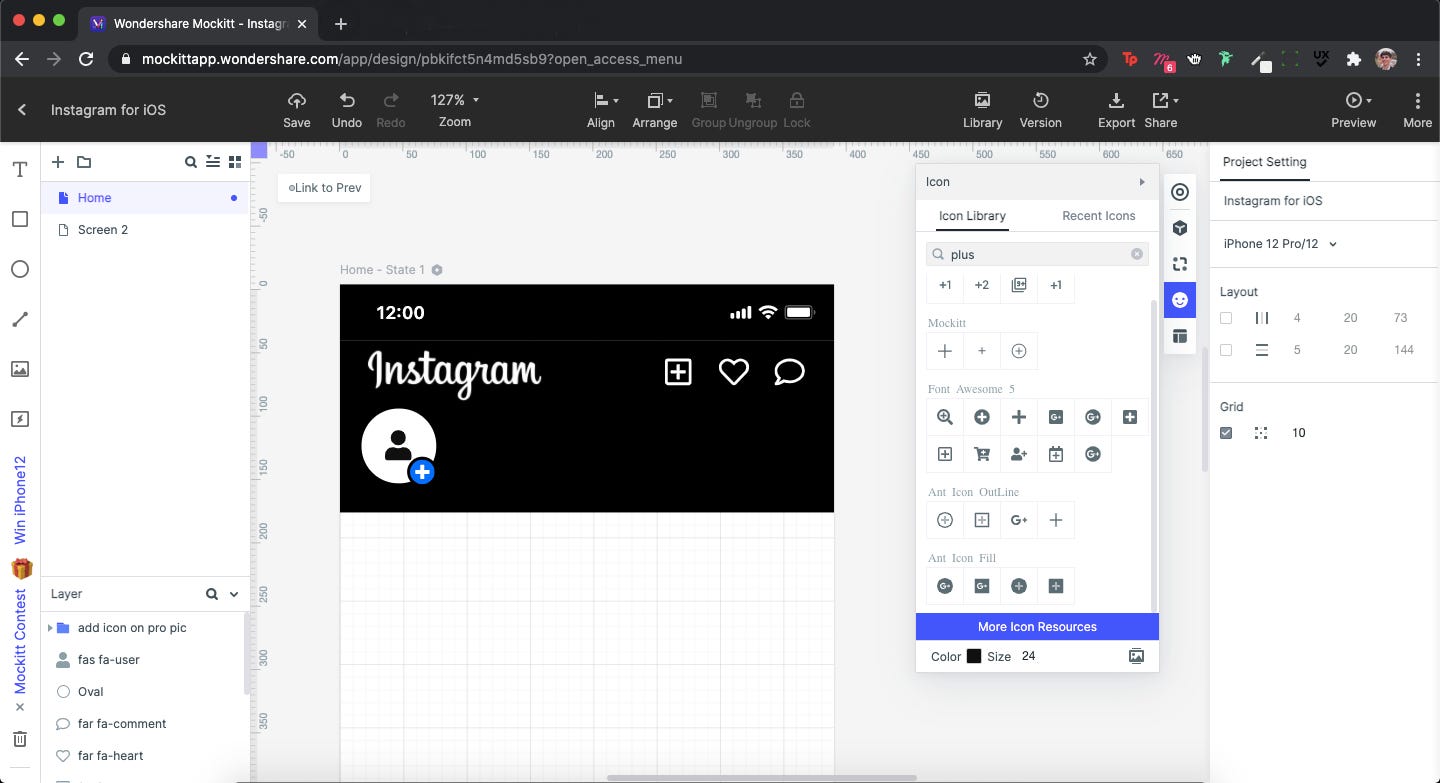
Task: Select the Home page
Action: pos(145,198)
